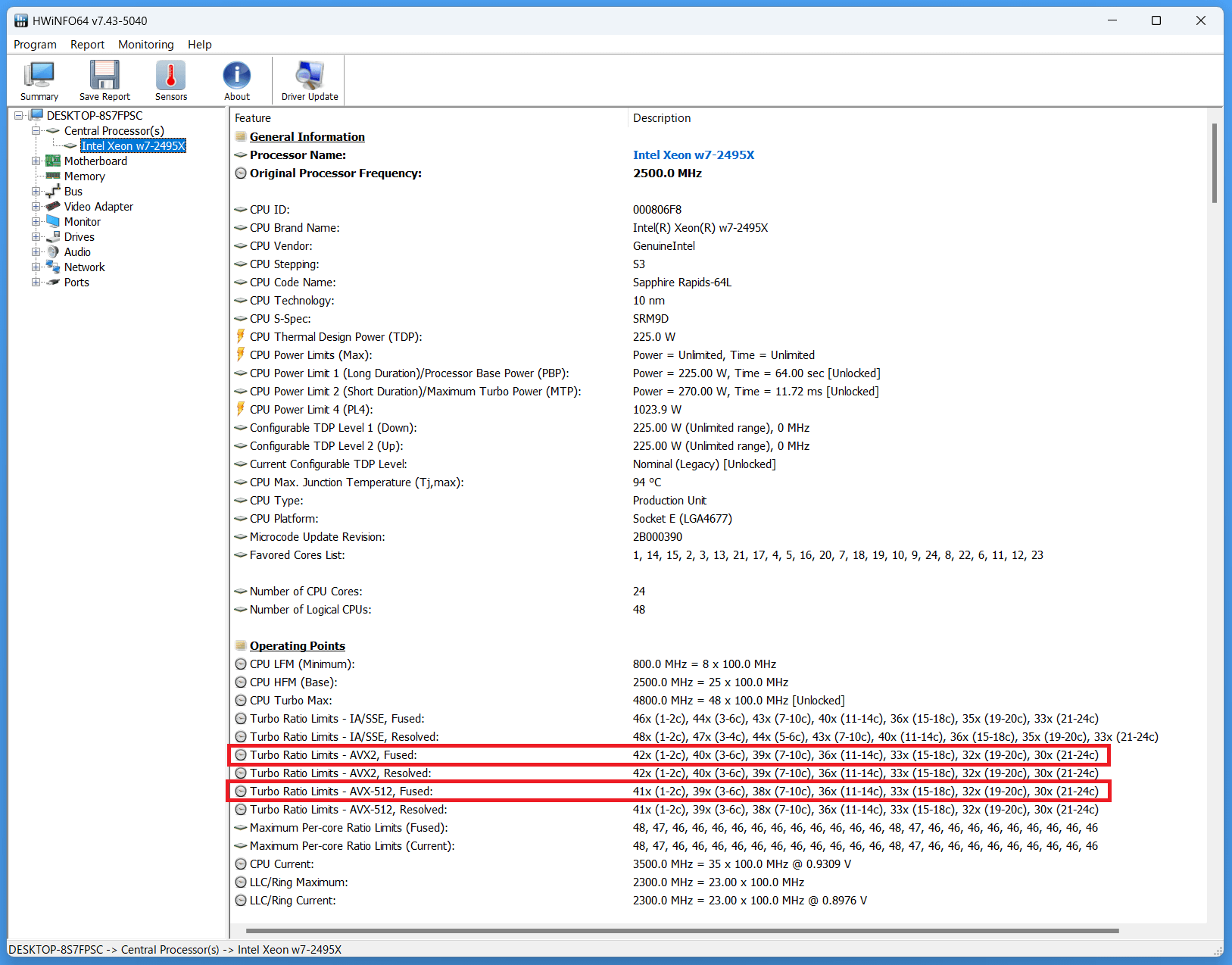Select the Socket E (LGA4677) value
This screenshot has width=1232, height=965.
tap(682, 518)
